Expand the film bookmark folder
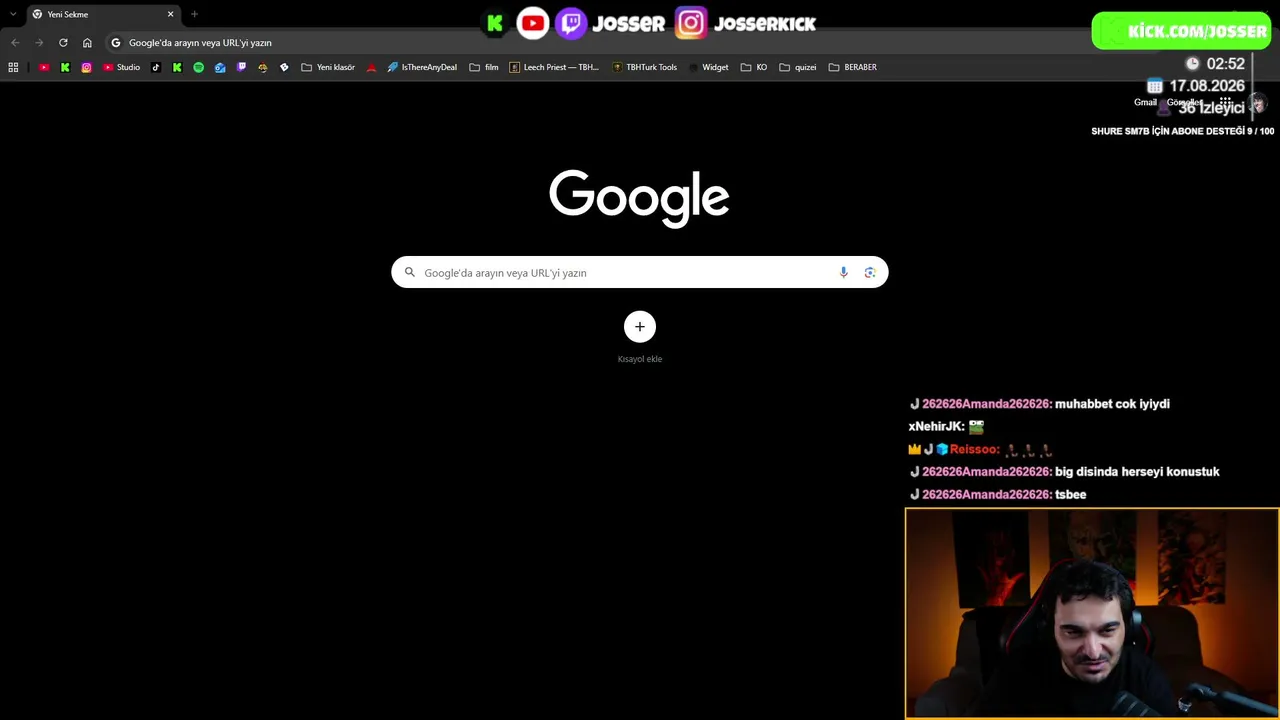This screenshot has height=720, width=1280. coord(484,67)
